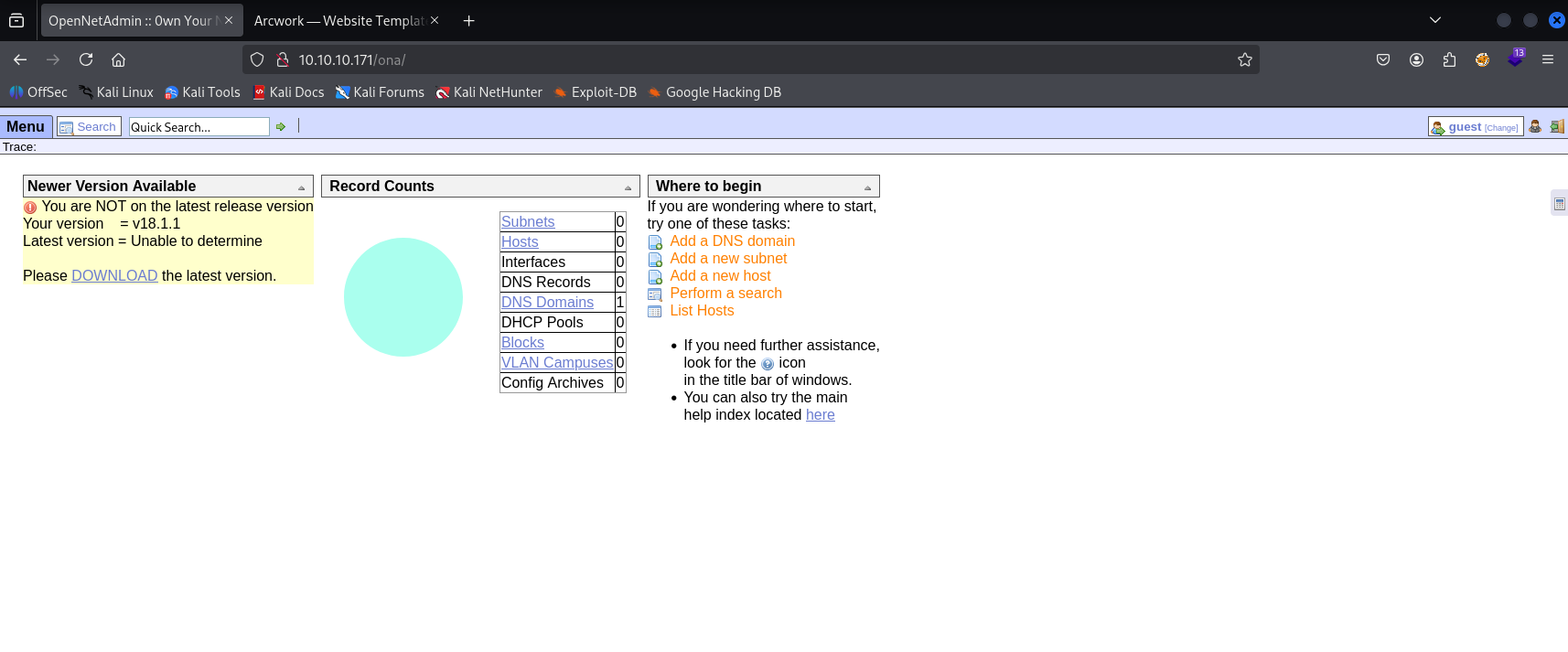
Task: Click the Perform a search icon
Action: click(x=655, y=294)
